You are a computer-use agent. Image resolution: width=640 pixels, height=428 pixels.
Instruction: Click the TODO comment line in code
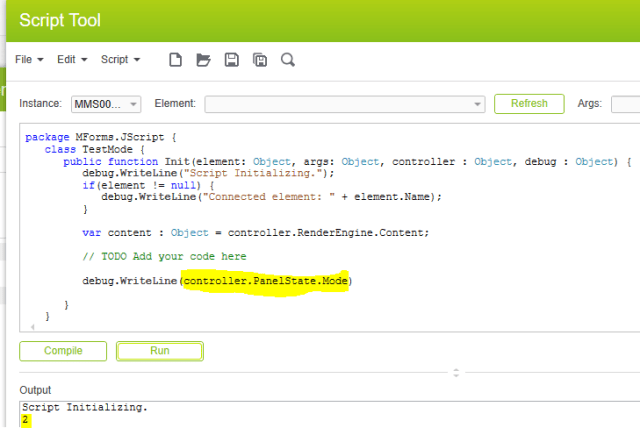pyautogui.click(x=164, y=257)
